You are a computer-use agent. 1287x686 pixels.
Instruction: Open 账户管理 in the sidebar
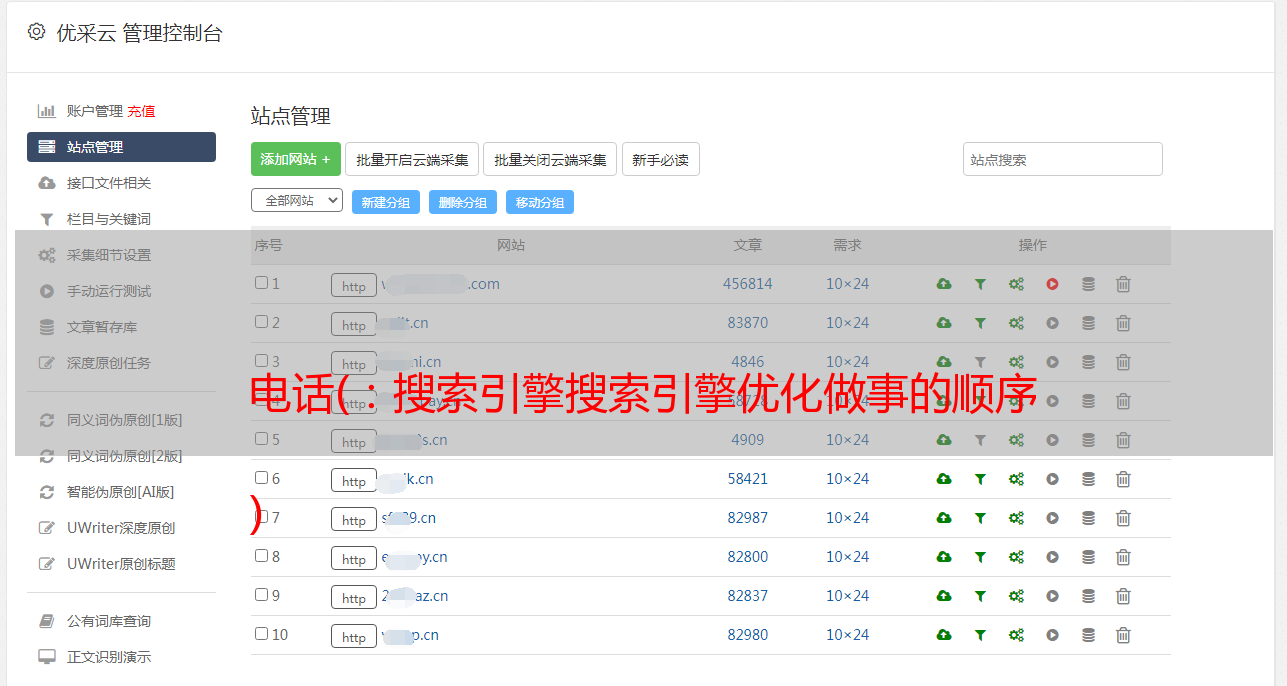pos(94,111)
